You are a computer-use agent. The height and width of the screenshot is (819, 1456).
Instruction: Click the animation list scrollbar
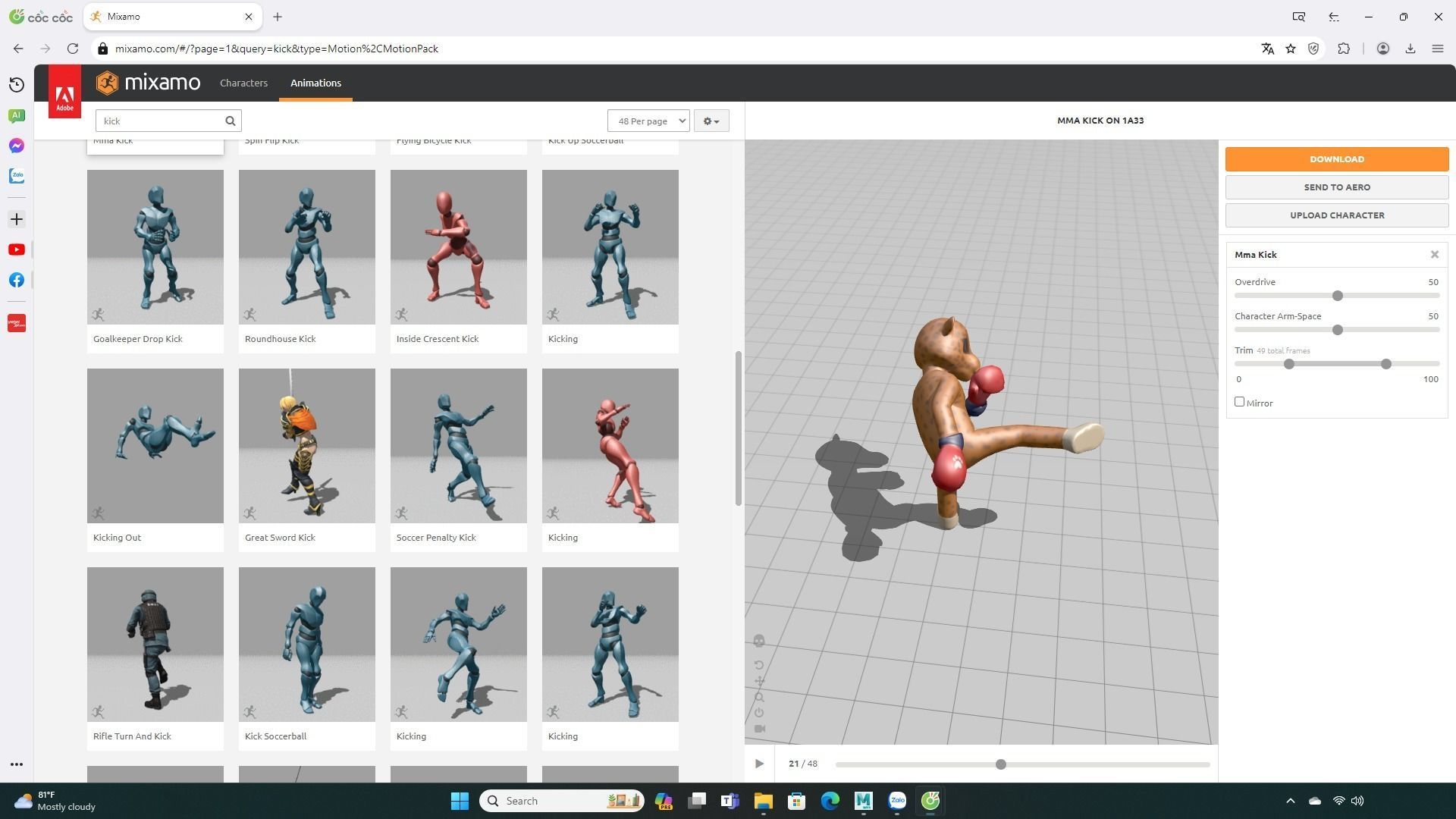(x=738, y=428)
